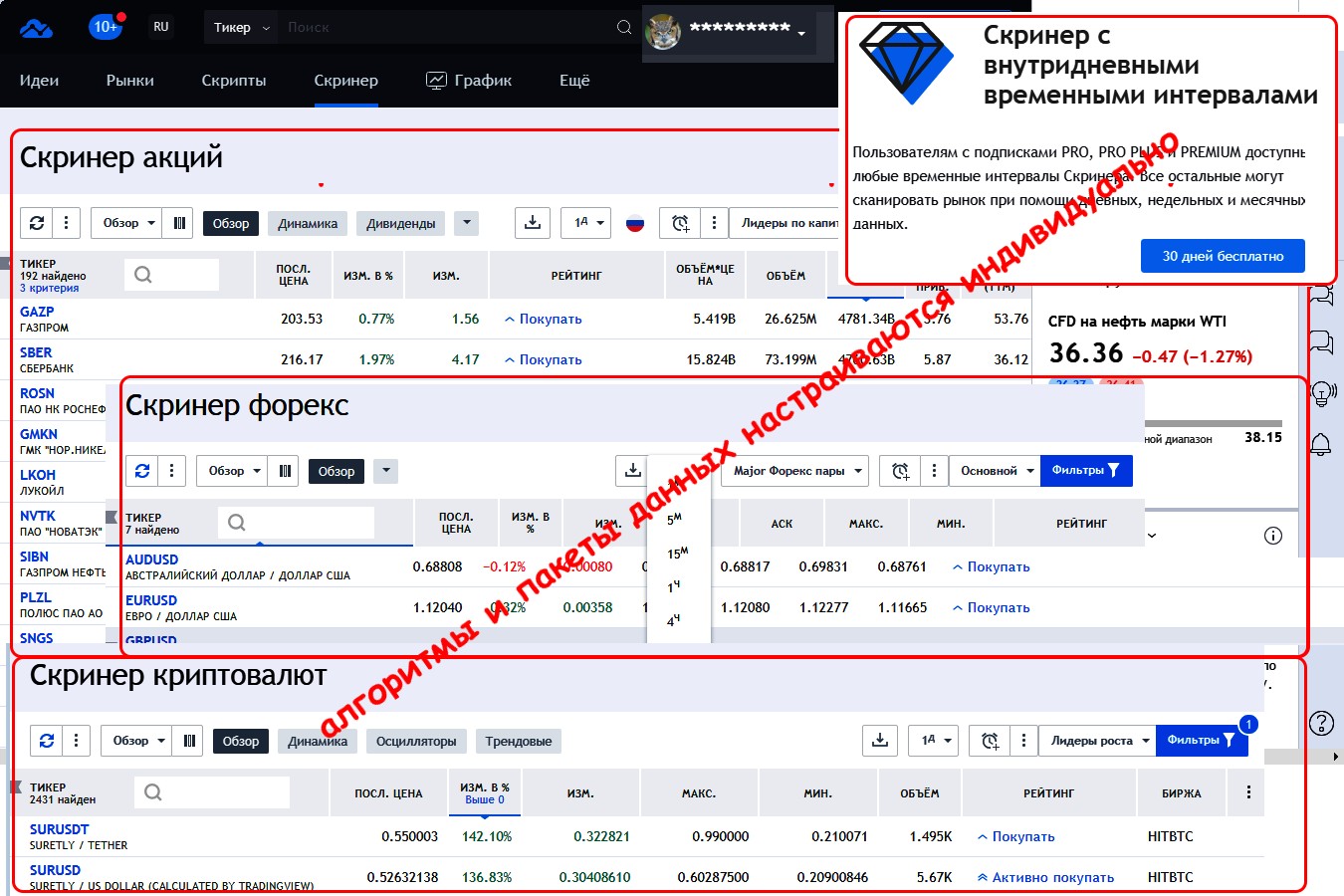Open the Рынки navigation item
Screen dimensions: 1344x896
pos(129,81)
